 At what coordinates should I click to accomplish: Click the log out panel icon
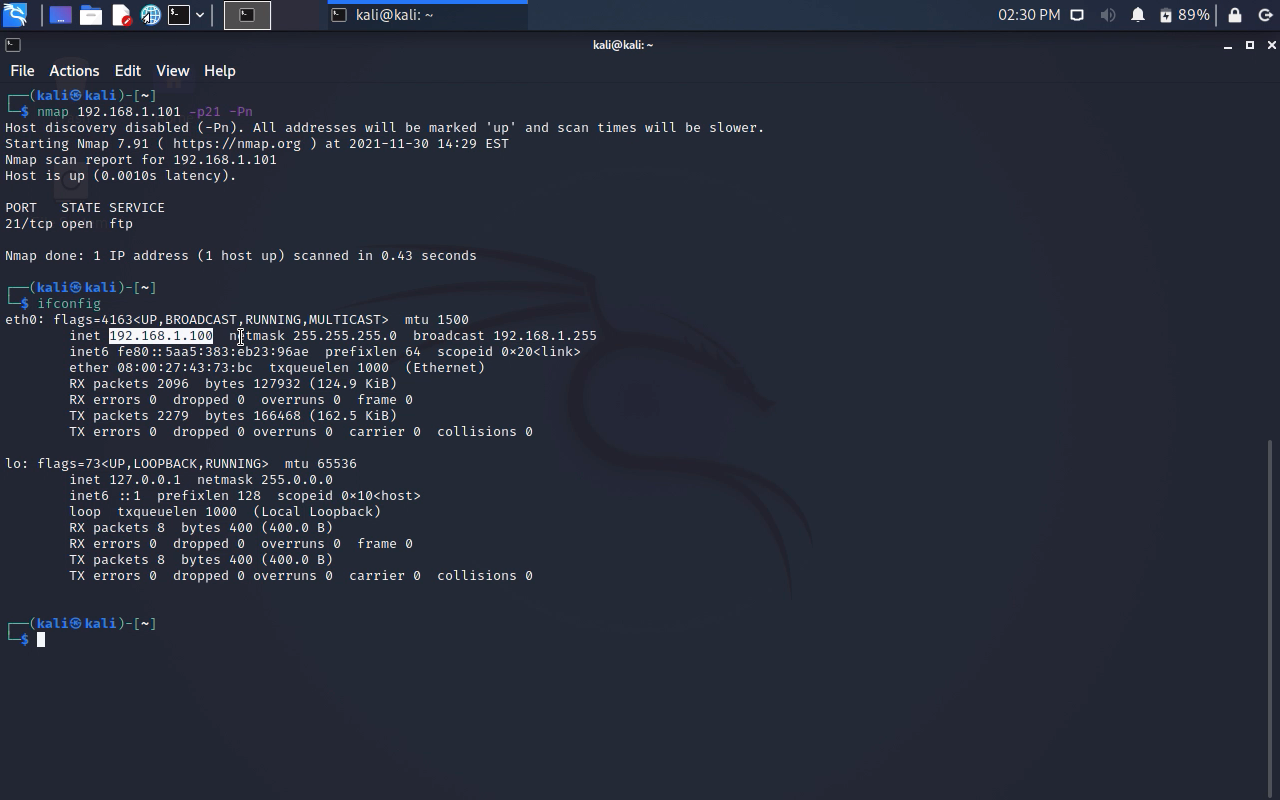(1264, 15)
